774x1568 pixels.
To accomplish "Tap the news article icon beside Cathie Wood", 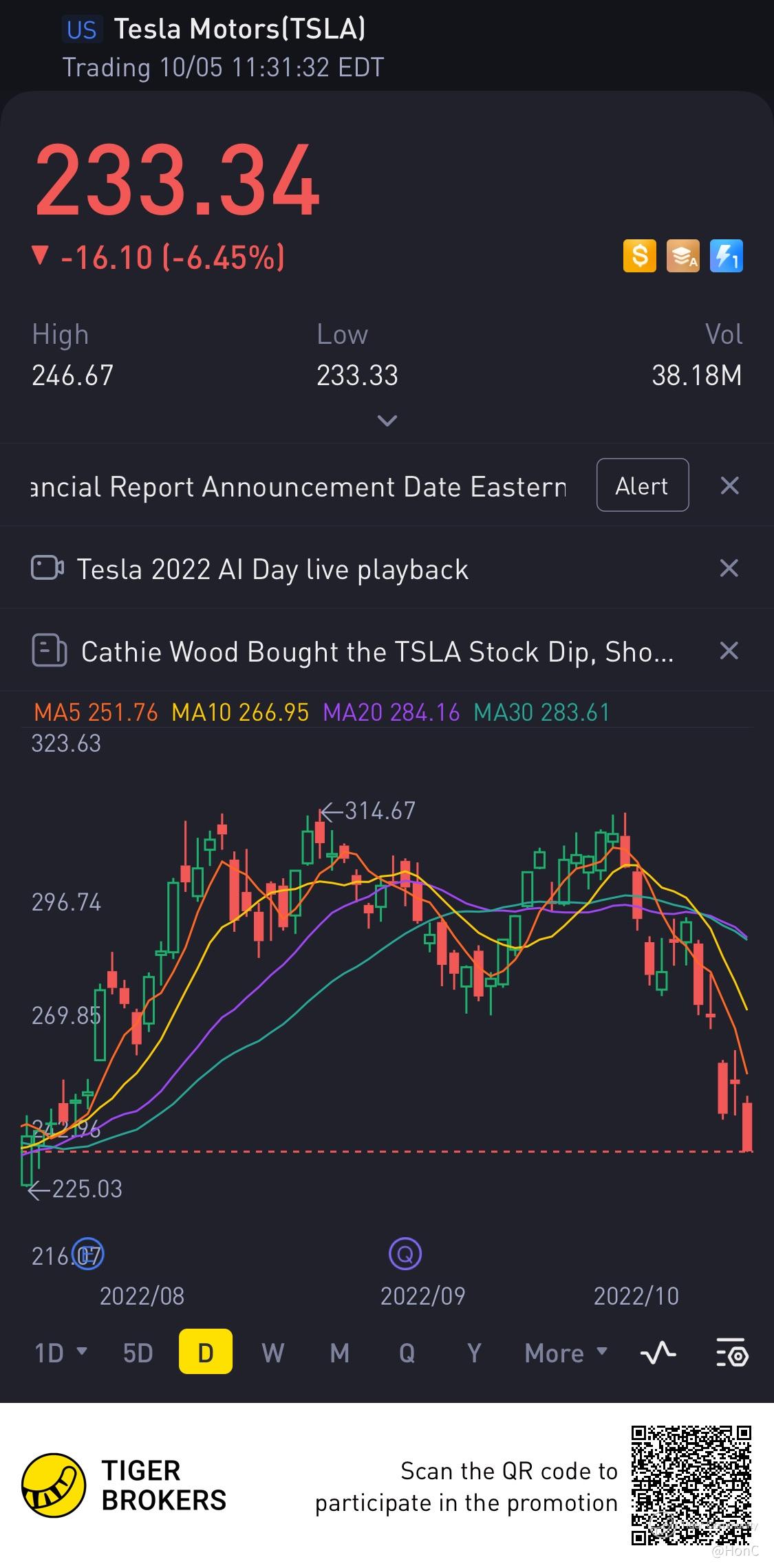I will [x=49, y=651].
